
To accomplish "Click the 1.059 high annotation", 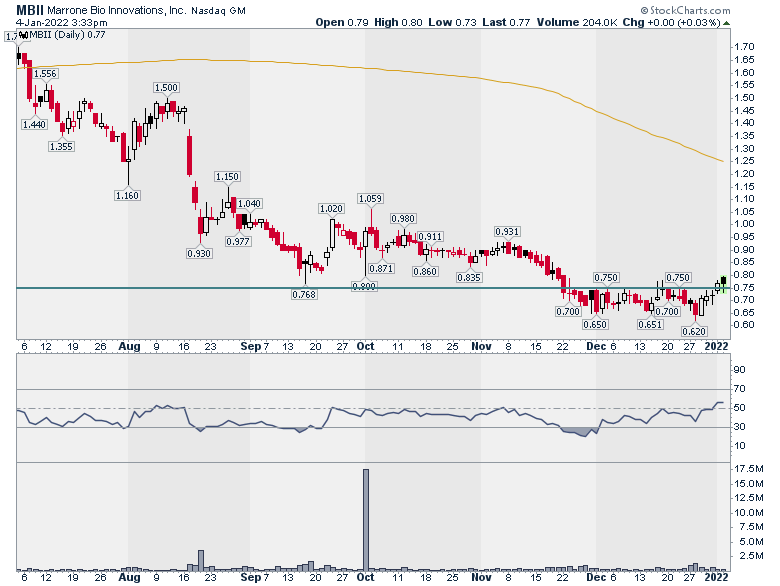I will [x=371, y=198].
